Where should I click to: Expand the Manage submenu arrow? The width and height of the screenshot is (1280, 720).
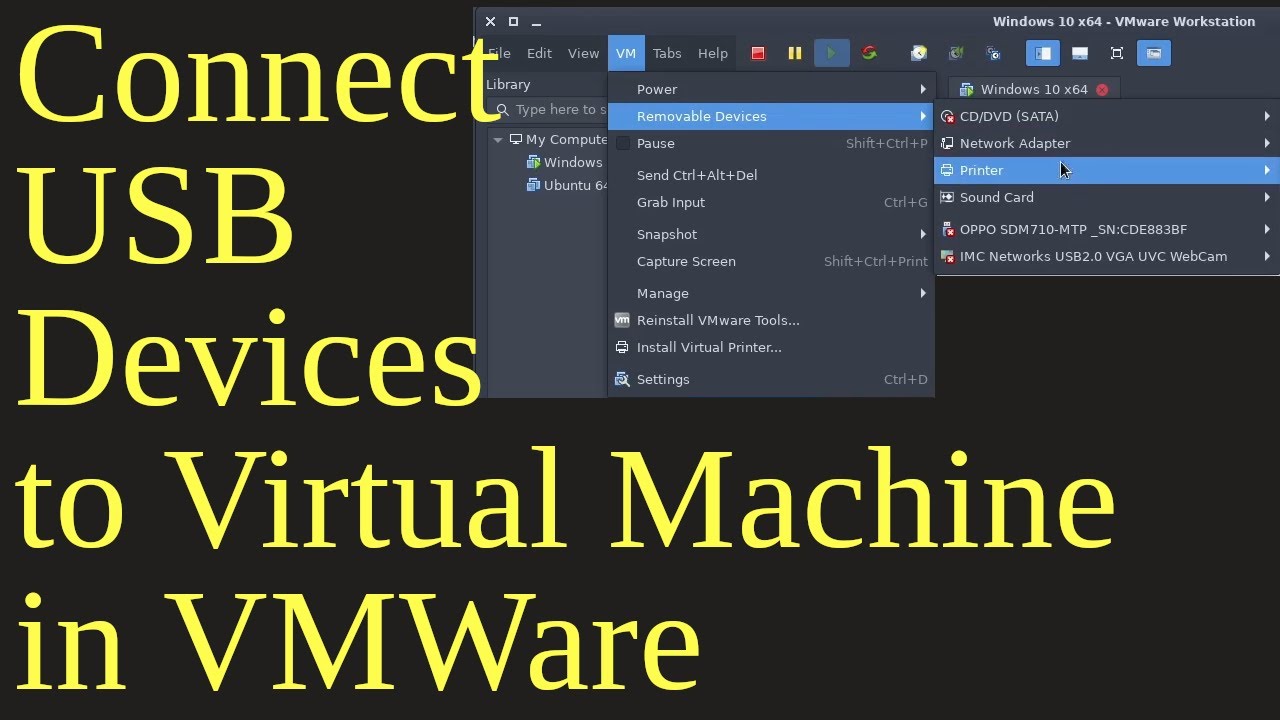pos(923,293)
